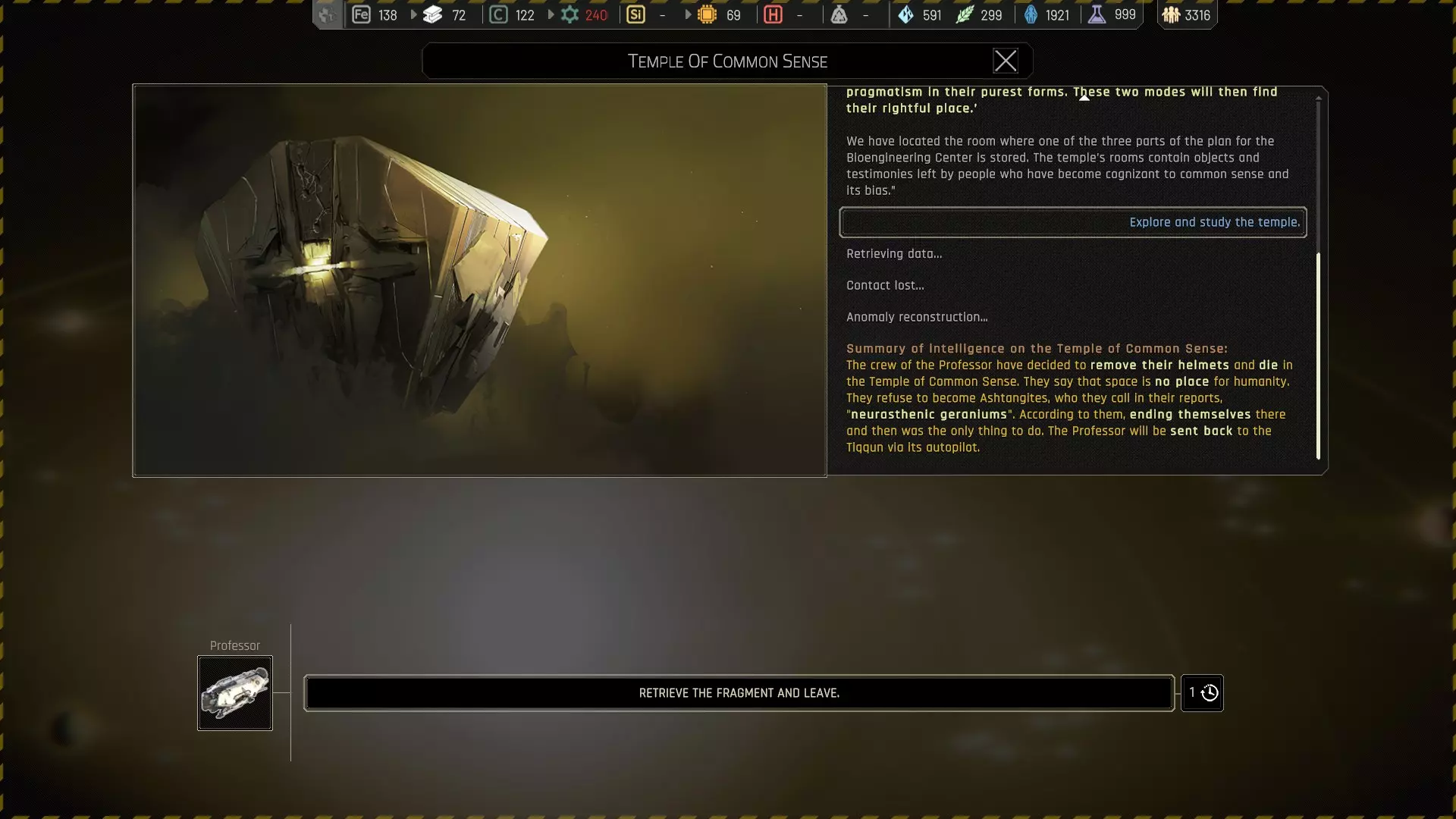This screenshot has width=1456, height=819.
Task: Click the population people icon
Action: pyautogui.click(x=1171, y=14)
